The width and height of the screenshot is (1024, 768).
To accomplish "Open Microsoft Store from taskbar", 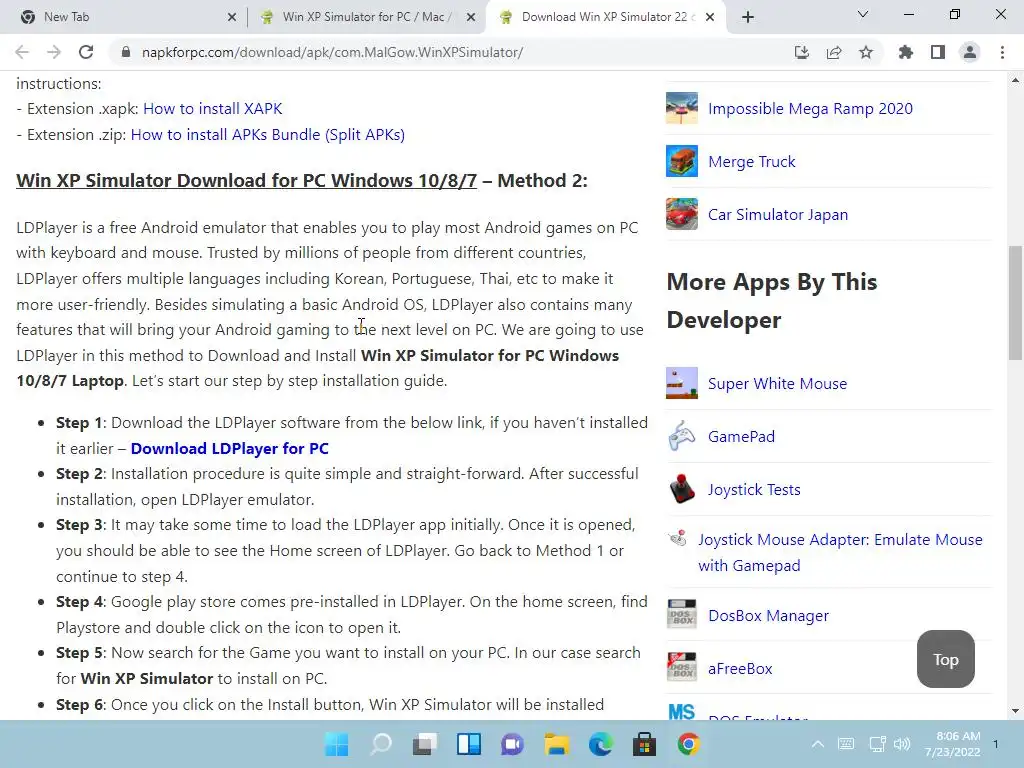I will (x=645, y=744).
